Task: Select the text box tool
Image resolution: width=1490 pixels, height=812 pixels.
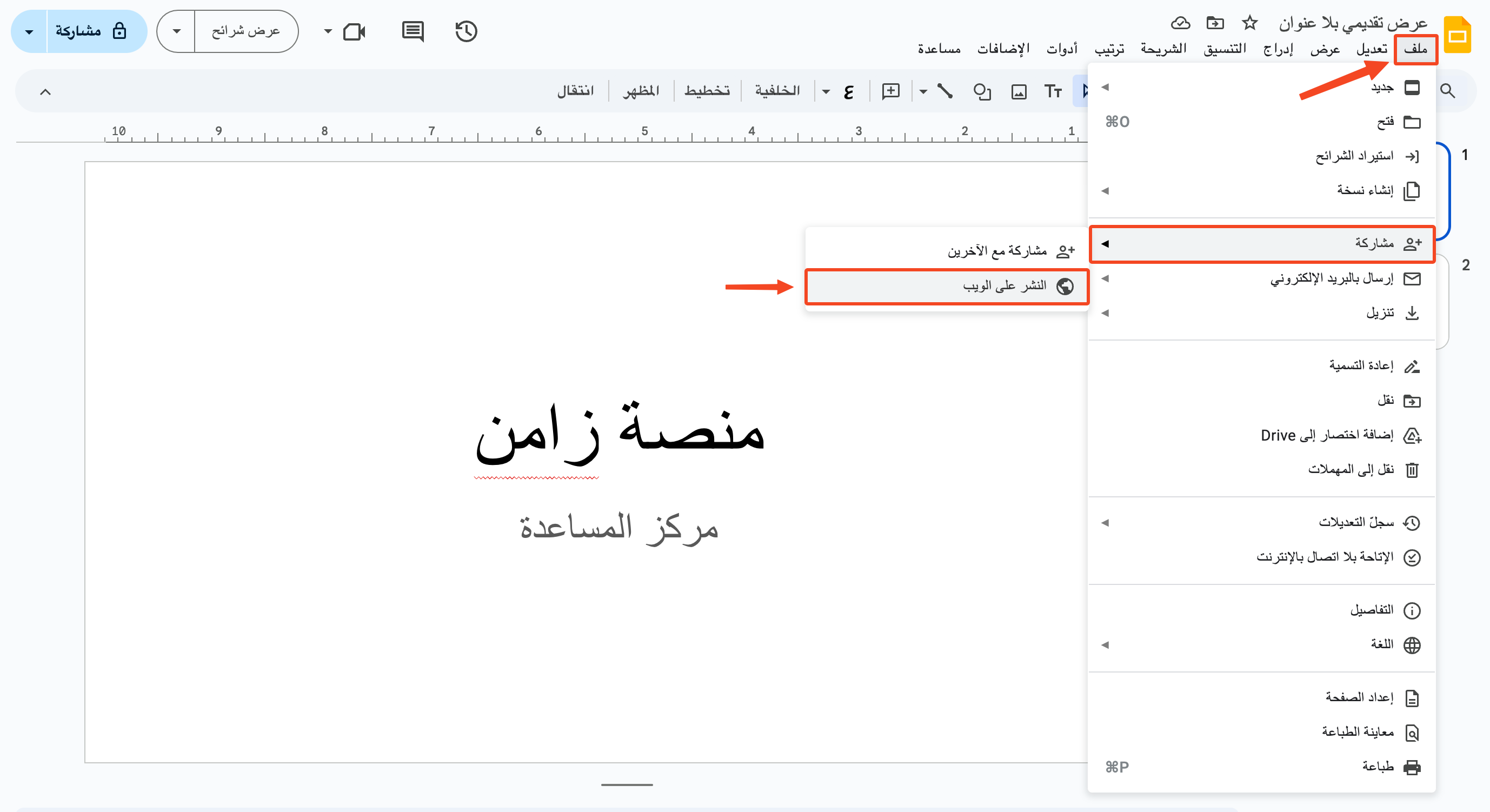Action: pos(1053,91)
